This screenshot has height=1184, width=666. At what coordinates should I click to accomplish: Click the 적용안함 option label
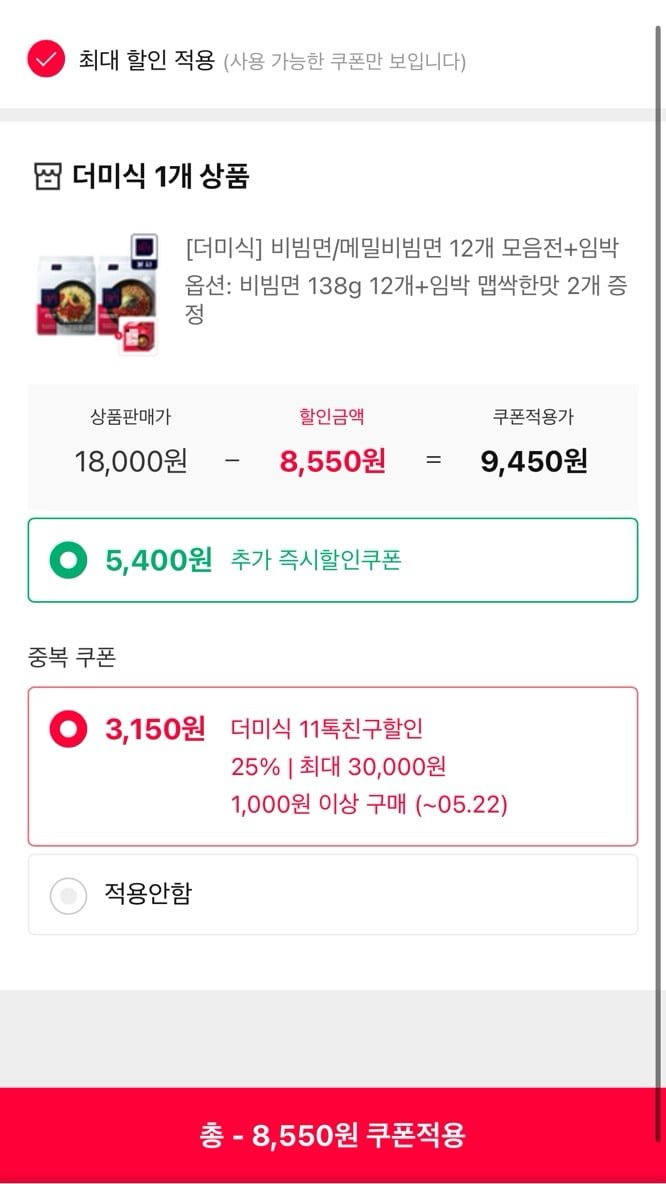pyautogui.click(x=148, y=893)
